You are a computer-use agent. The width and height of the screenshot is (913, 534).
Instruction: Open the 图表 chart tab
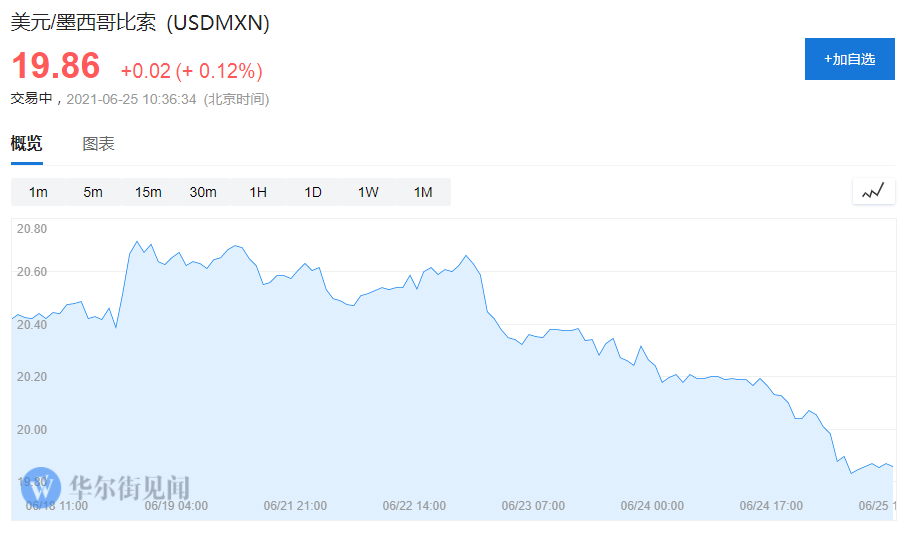[98, 144]
